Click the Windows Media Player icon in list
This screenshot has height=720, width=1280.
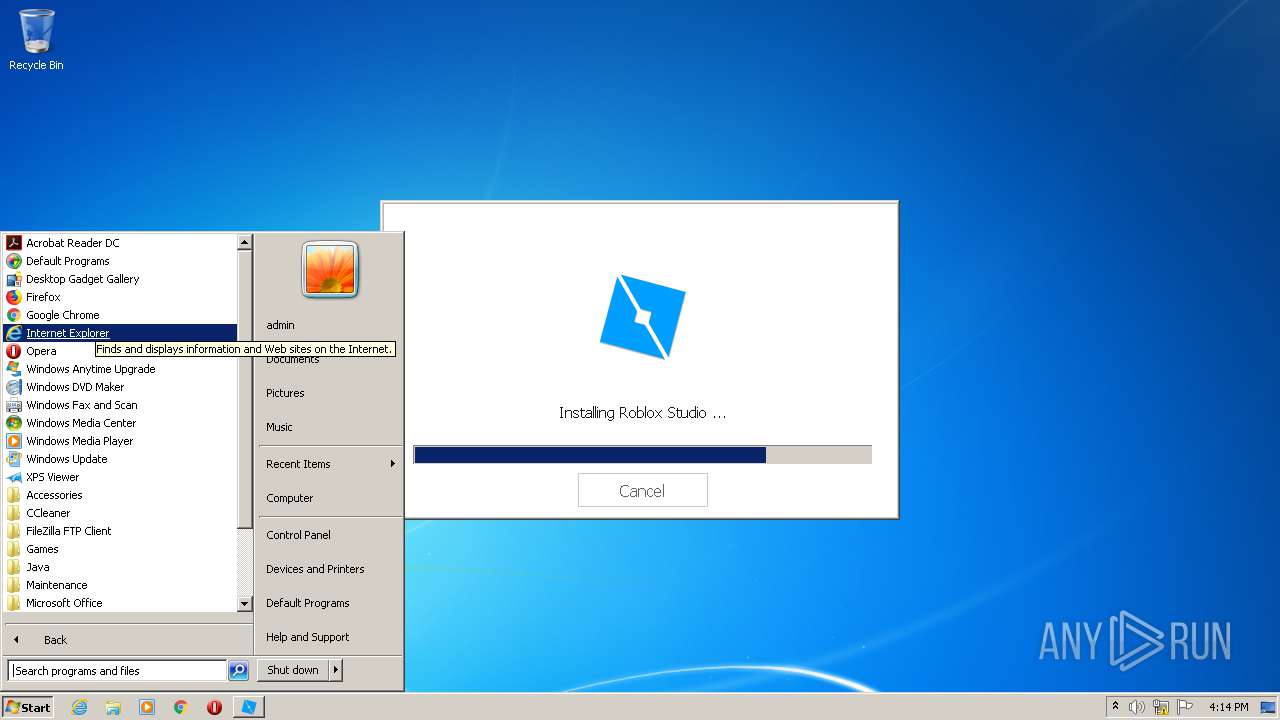(x=14, y=441)
